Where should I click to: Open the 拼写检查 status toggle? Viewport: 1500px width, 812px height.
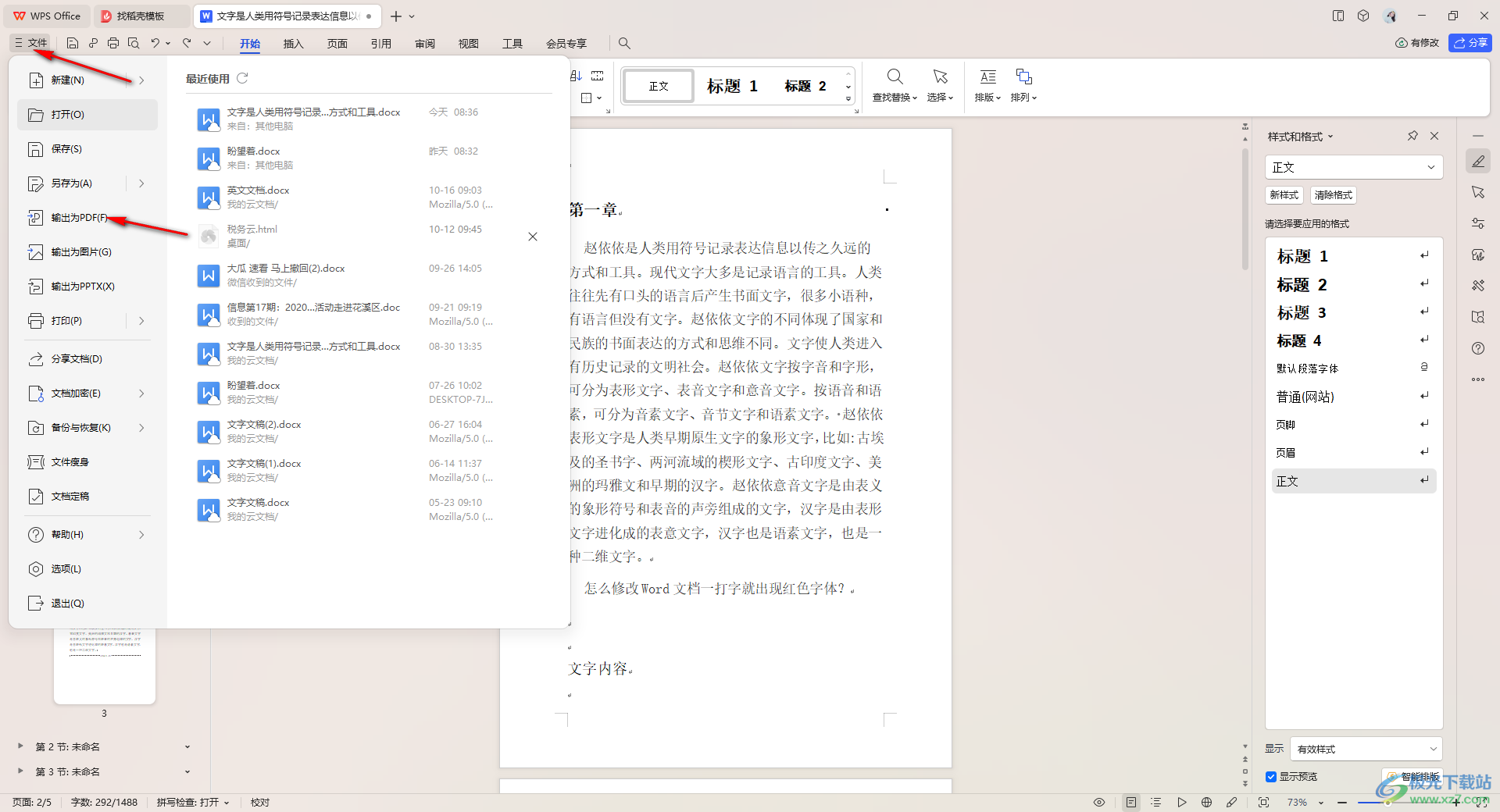point(193,802)
